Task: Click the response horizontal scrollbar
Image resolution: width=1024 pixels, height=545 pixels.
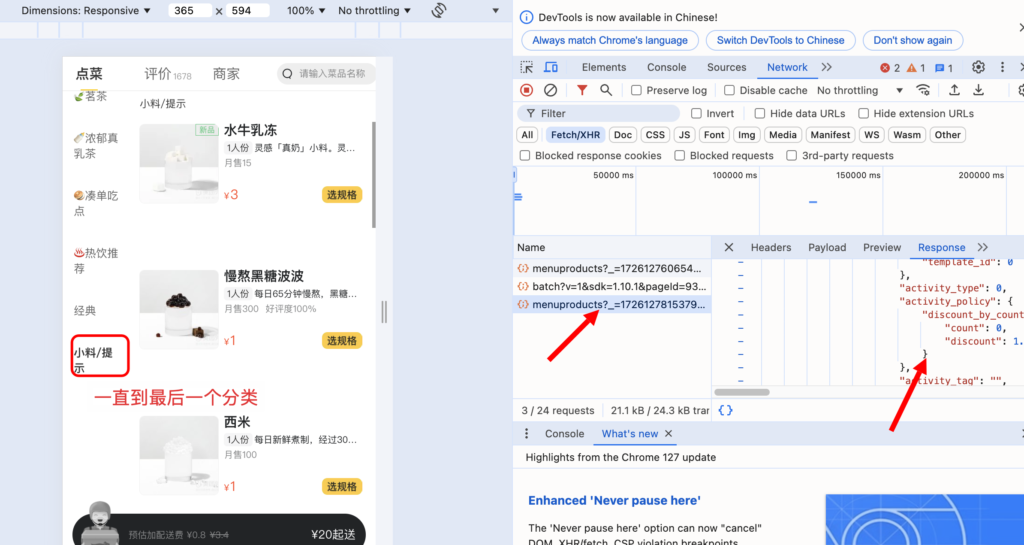Action: click(x=742, y=392)
